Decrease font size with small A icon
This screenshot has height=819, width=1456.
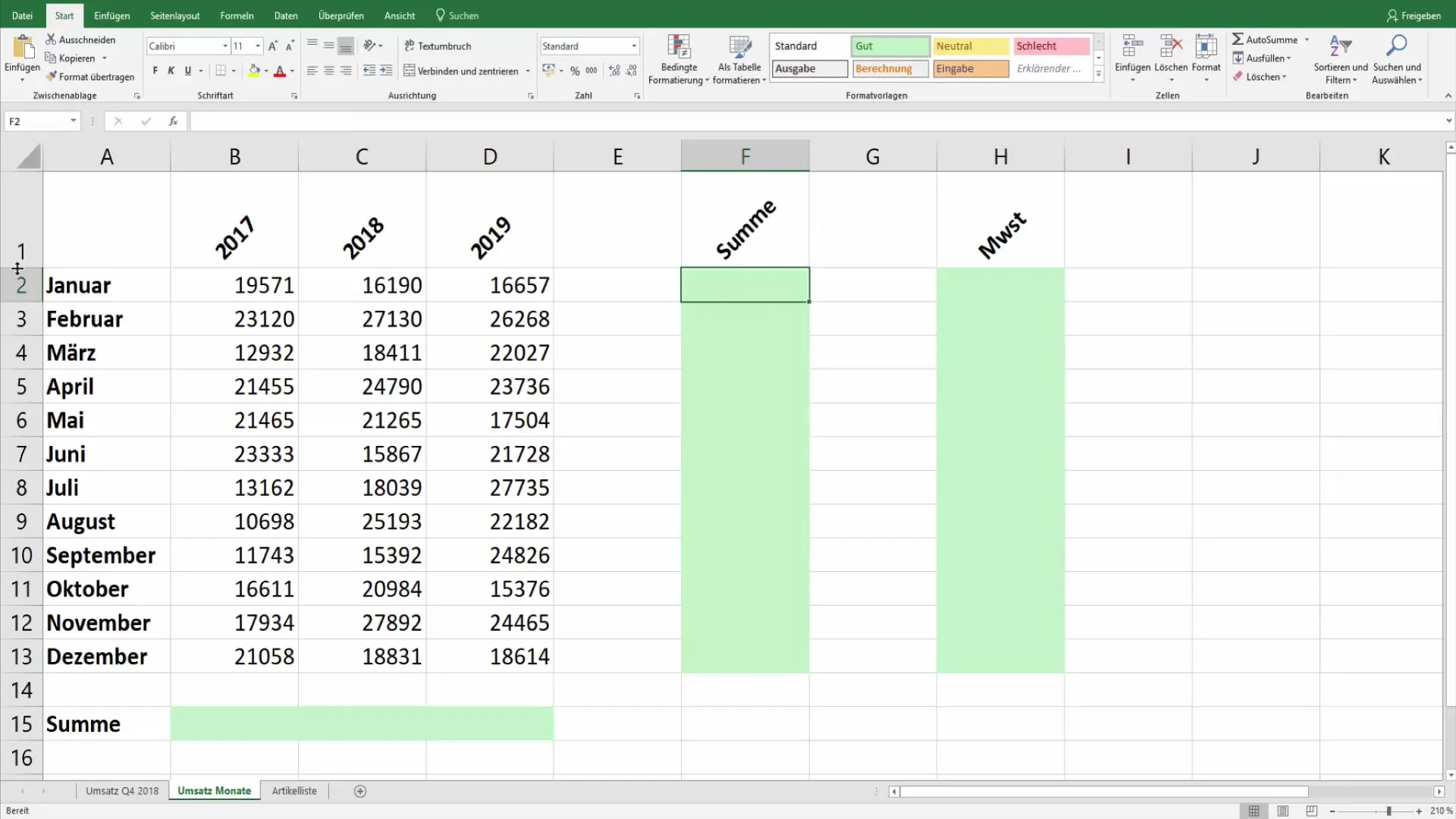tap(290, 46)
